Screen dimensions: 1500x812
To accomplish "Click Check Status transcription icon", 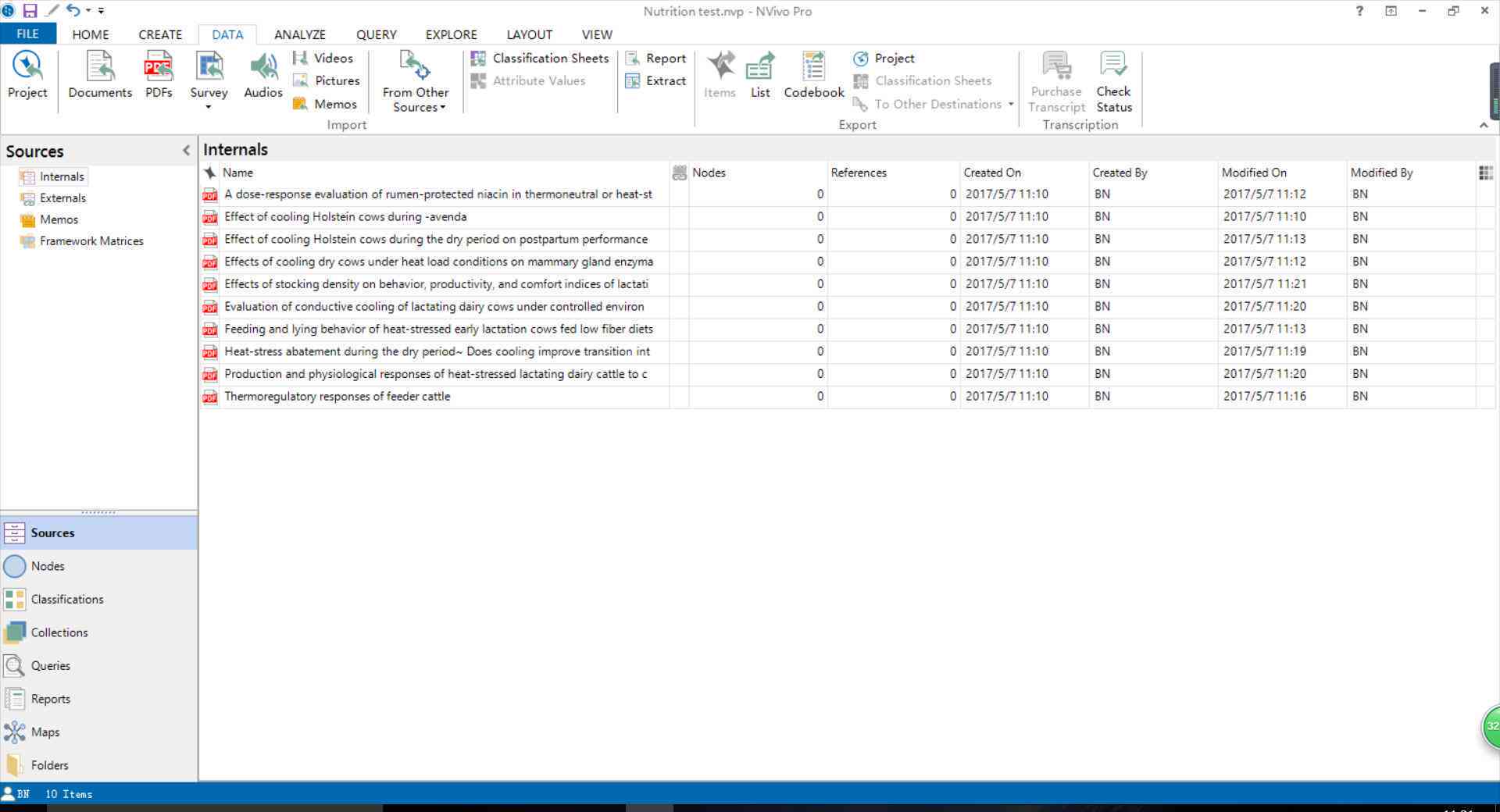I will (x=1113, y=82).
